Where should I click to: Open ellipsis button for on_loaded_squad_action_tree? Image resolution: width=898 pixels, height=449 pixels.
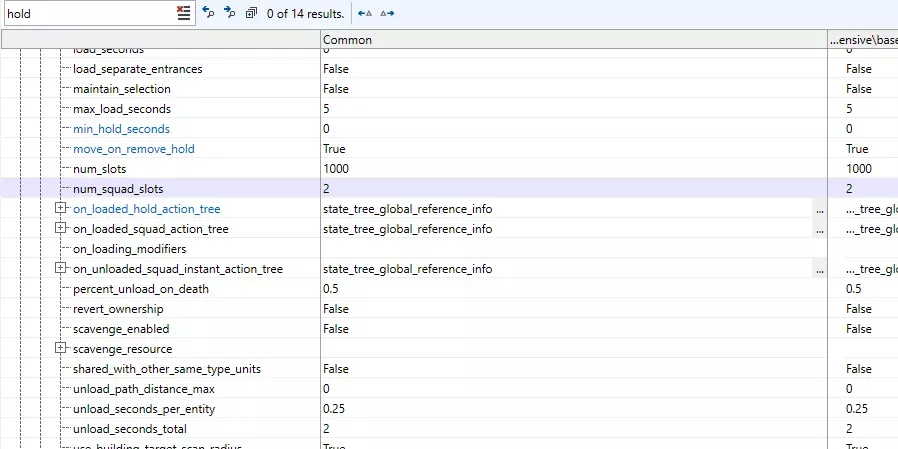click(x=819, y=229)
